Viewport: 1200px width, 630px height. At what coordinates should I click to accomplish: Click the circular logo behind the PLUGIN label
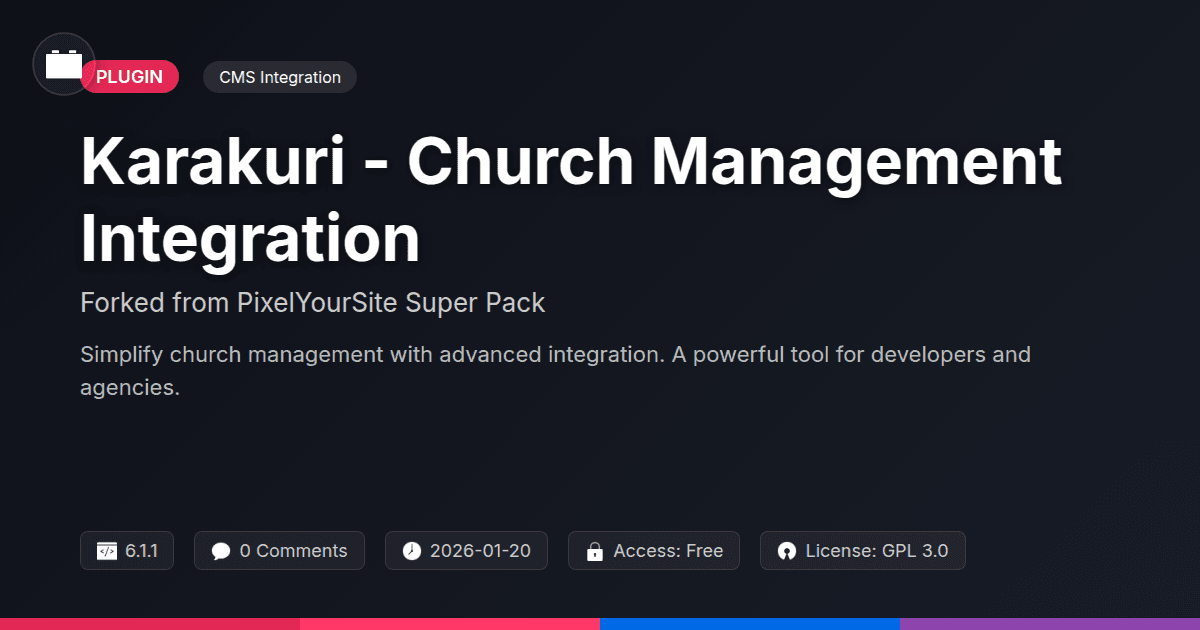[x=63, y=63]
